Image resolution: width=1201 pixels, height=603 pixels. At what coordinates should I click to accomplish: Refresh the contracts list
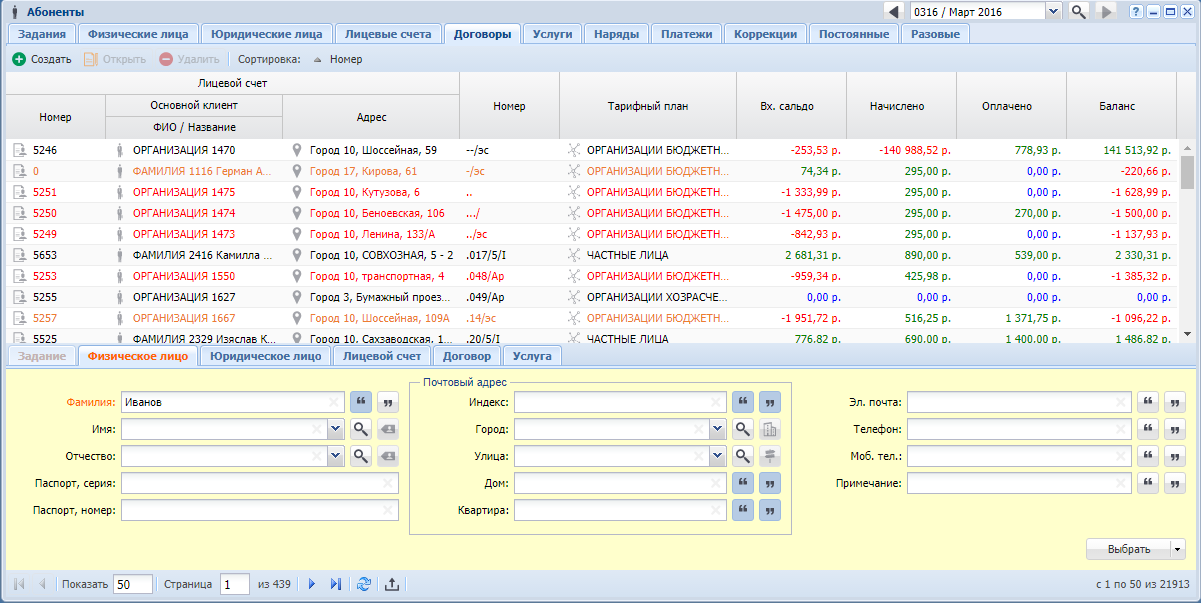pos(364,584)
